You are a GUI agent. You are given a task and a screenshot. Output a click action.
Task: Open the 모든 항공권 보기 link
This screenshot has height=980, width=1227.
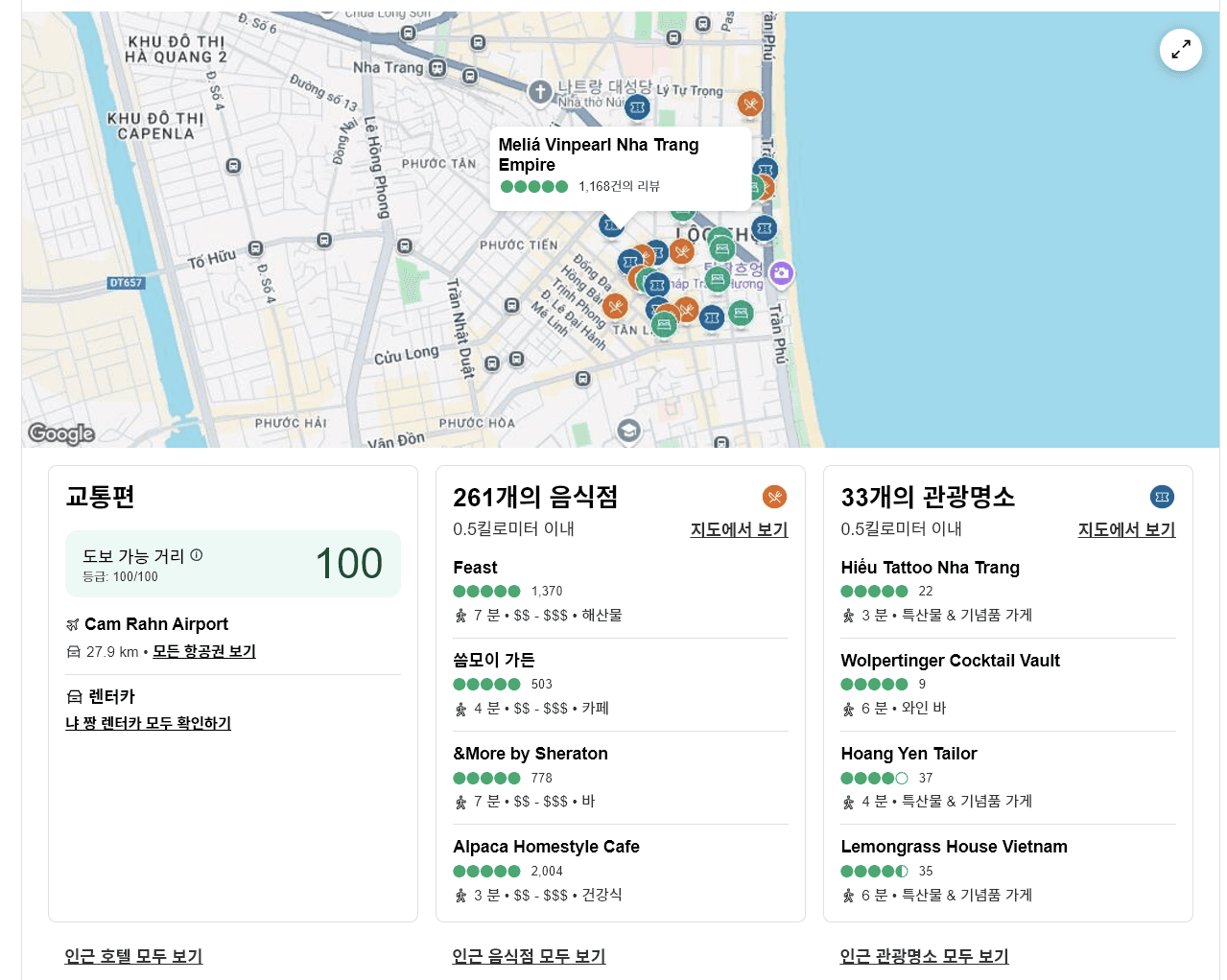point(204,651)
